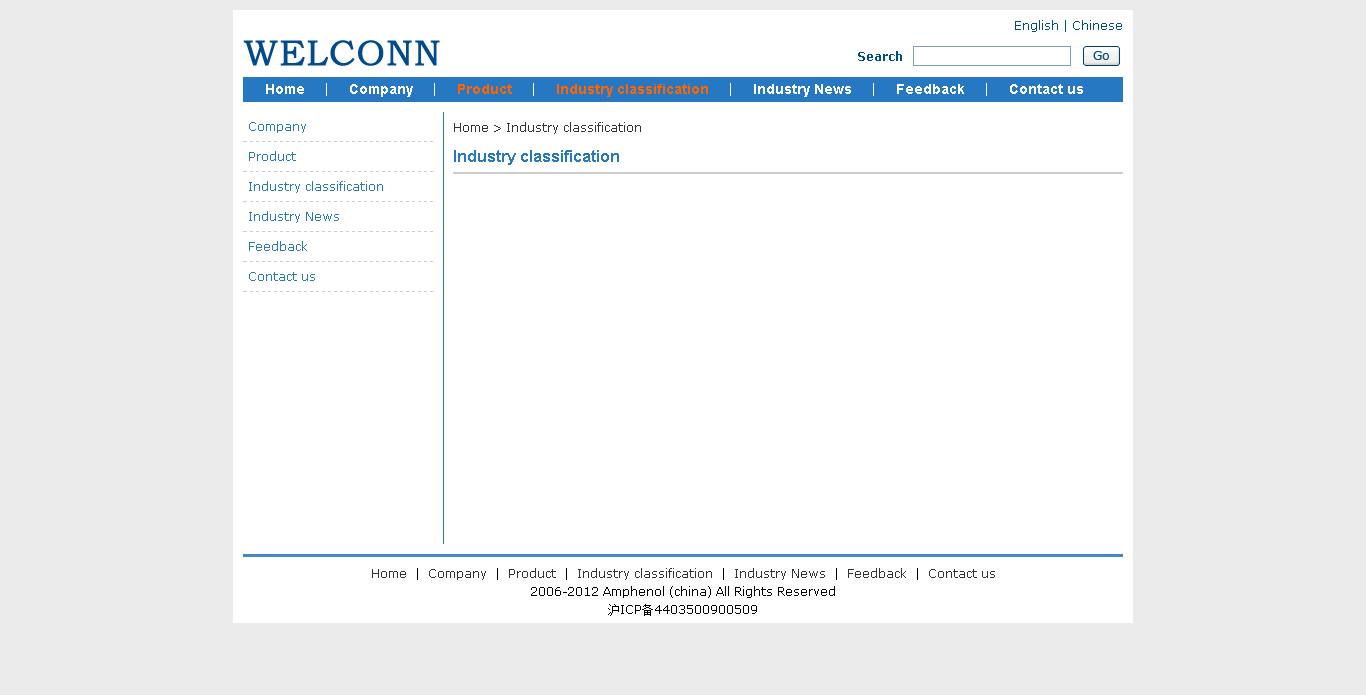The height and width of the screenshot is (695, 1366).
Task: Open the footer Contact us link
Action: click(961, 574)
